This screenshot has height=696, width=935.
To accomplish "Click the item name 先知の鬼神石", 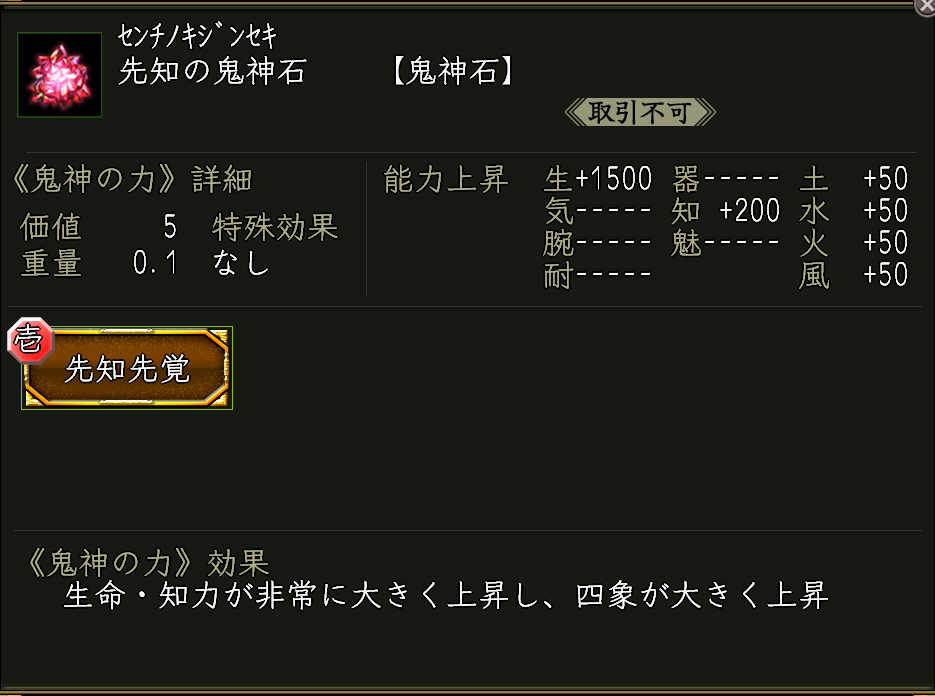I will (x=212, y=72).
